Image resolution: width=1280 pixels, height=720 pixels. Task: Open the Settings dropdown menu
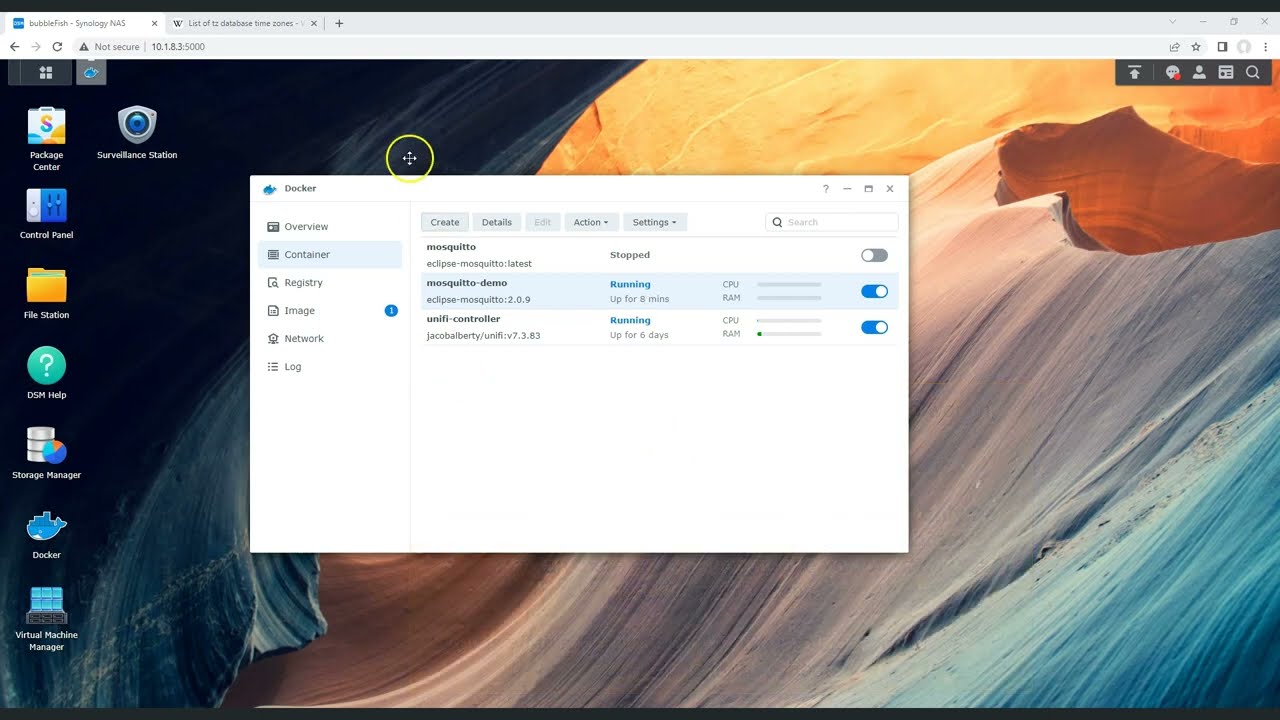pos(654,222)
